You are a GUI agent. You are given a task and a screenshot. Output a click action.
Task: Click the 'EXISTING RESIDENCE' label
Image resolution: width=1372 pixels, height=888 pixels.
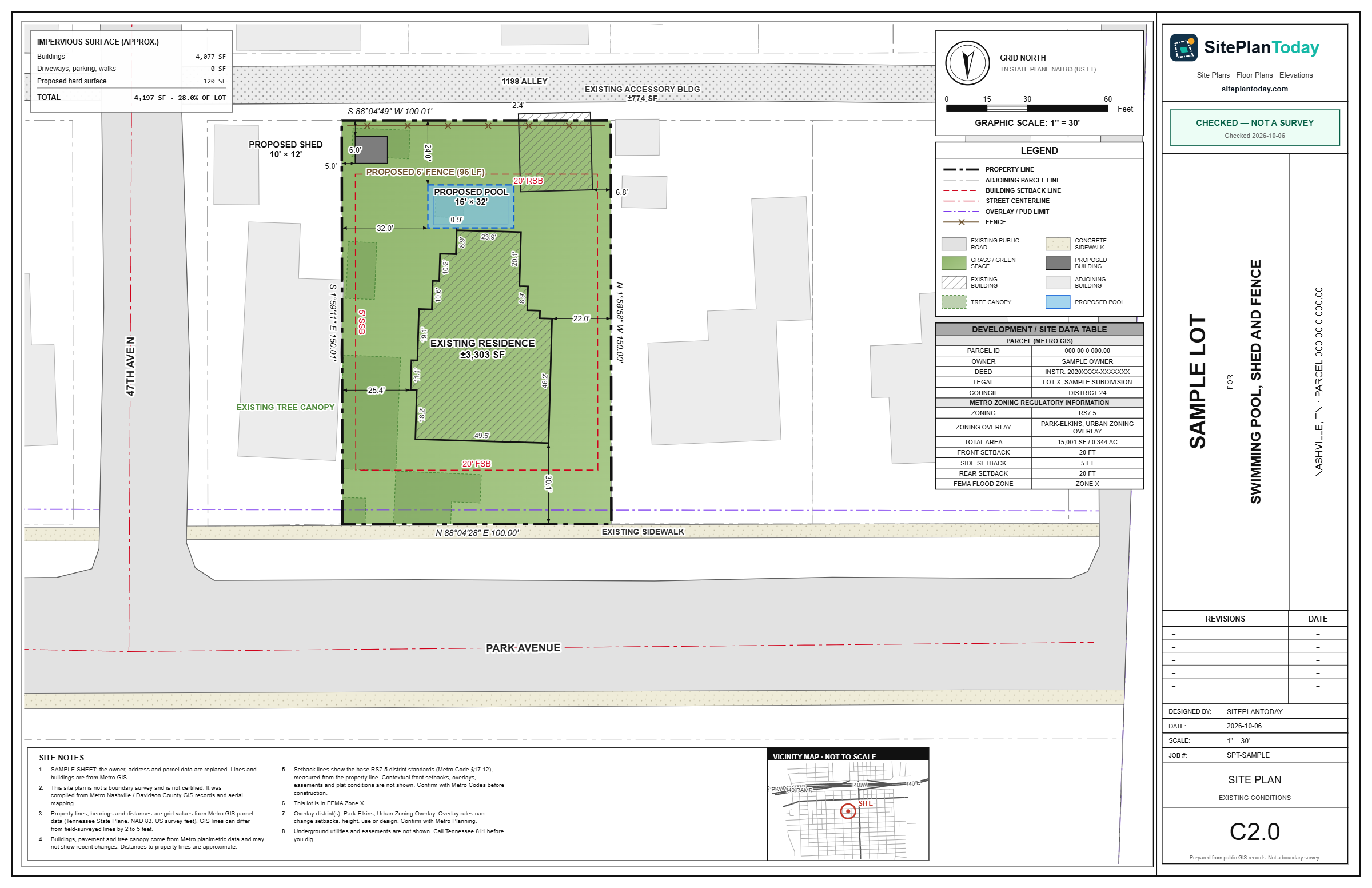point(482,343)
